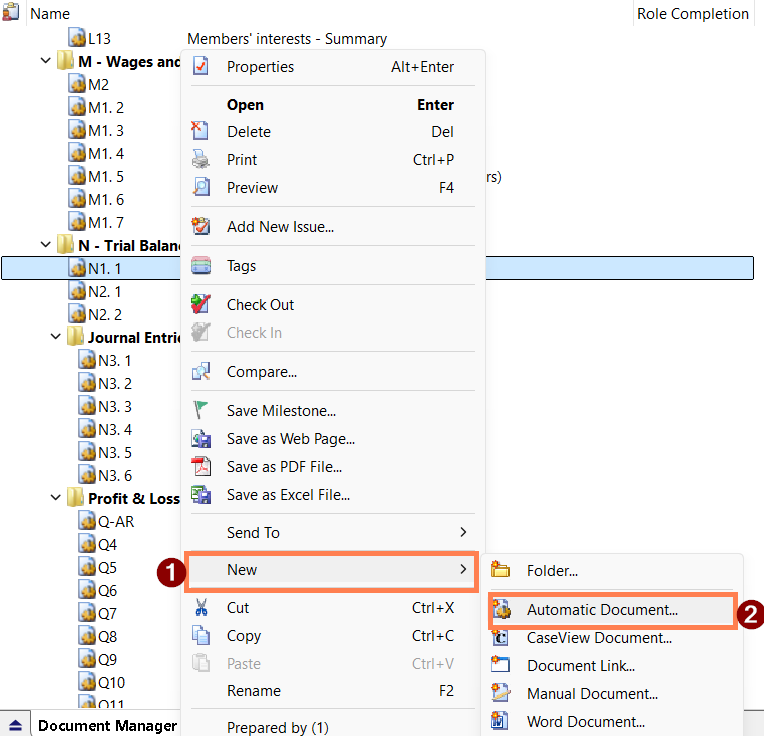Click the Word Document icon in submenu
The height and width of the screenshot is (736, 764).
tap(502, 721)
